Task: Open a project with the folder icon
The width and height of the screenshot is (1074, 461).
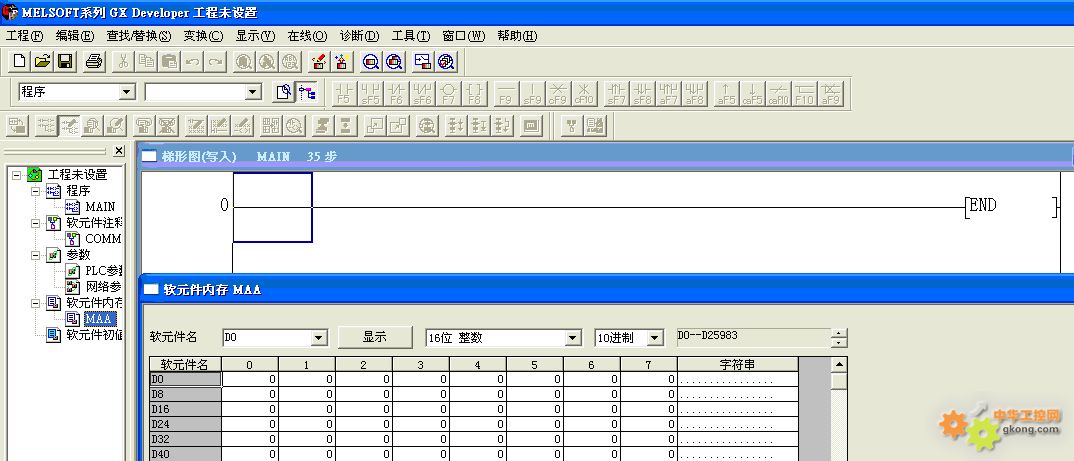Action: pyautogui.click(x=42, y=62)
